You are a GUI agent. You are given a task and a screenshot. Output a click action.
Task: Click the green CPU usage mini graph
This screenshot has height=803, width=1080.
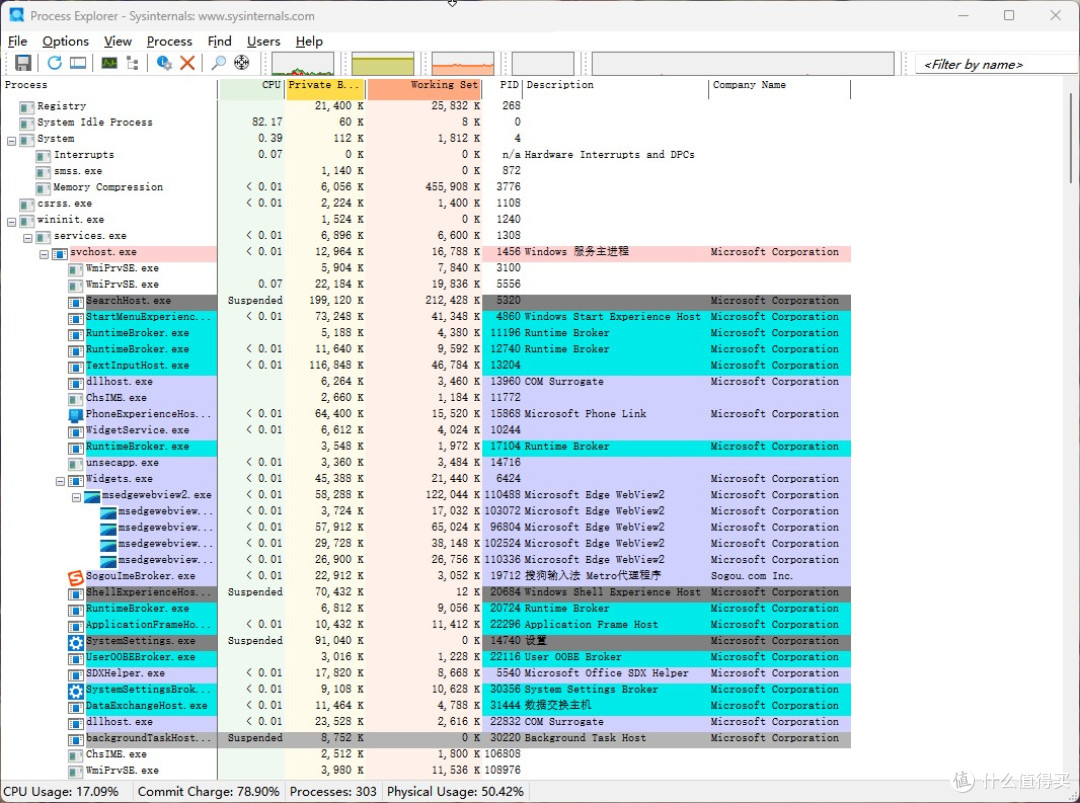coord(302,63)
